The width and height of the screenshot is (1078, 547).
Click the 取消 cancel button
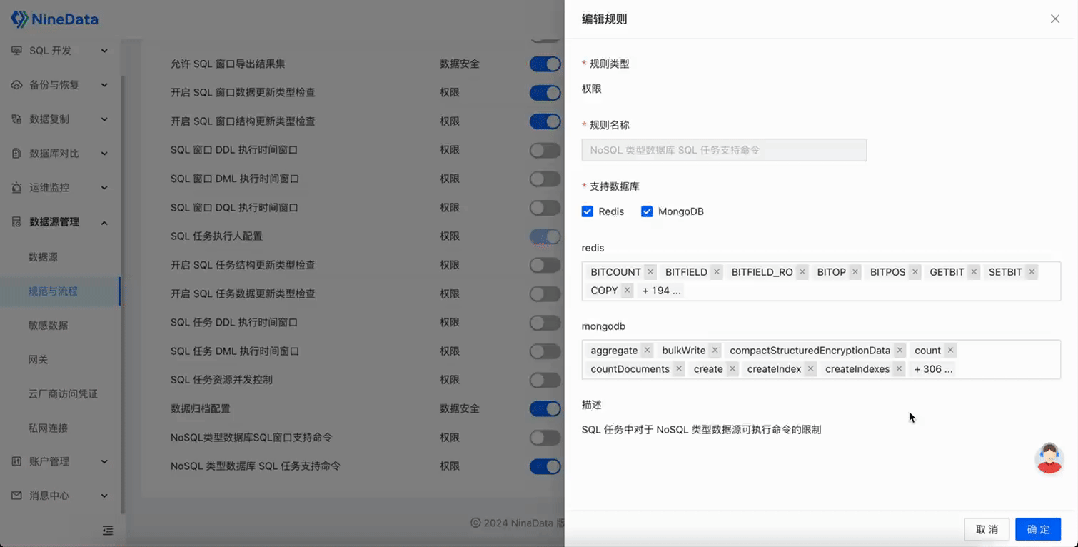coord(987,530)
